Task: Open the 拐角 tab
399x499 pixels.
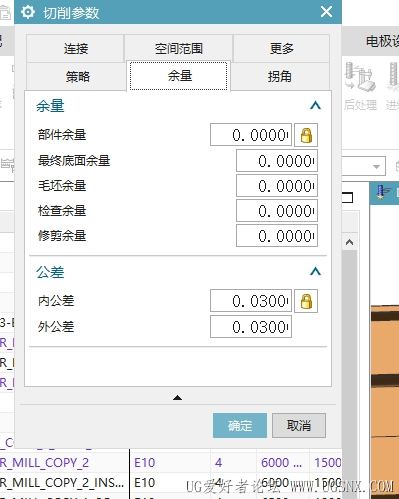Action: (x=280, y=76)
